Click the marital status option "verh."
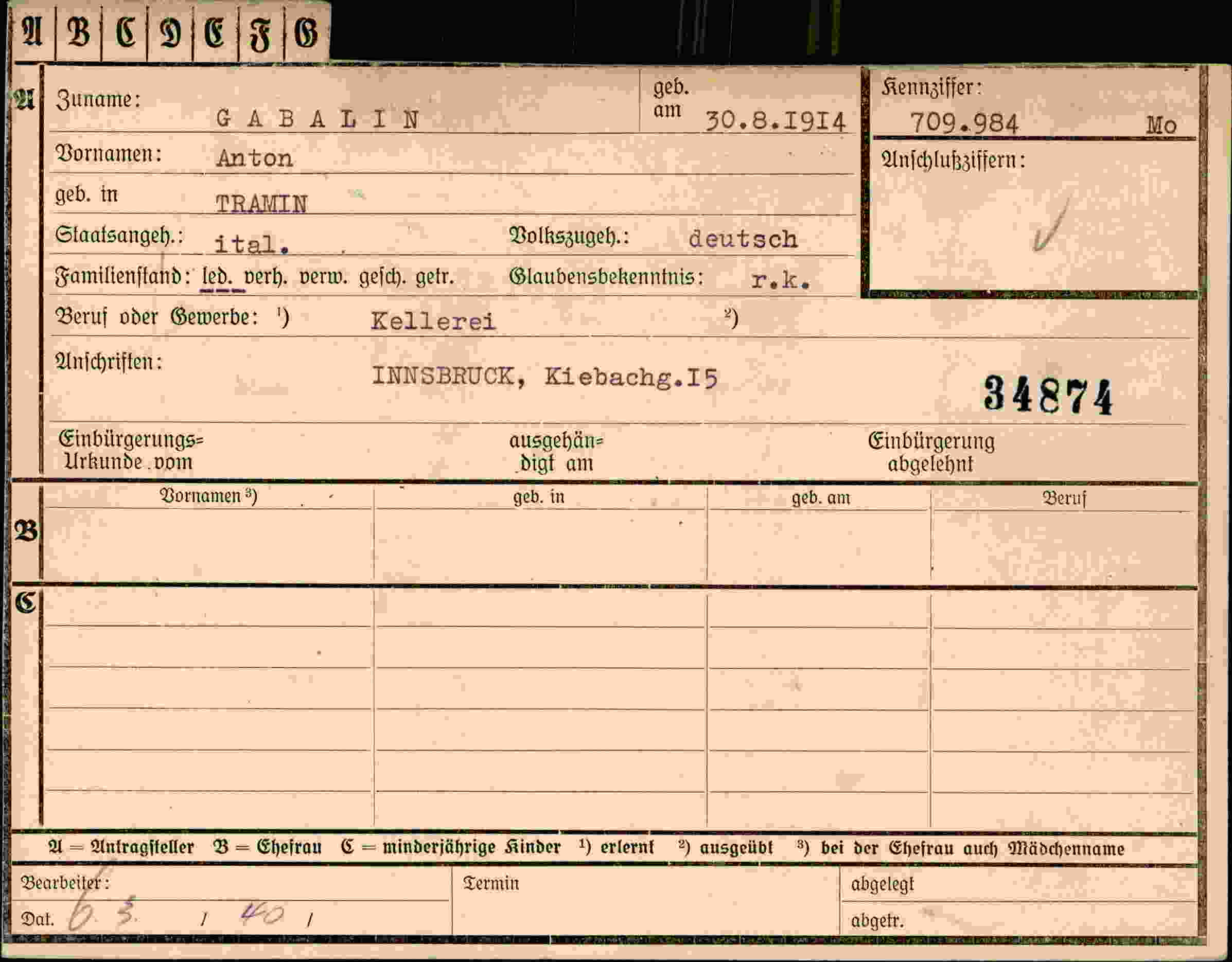Image resolution: width=1232 pixels, height=962 pixels. point(266,276)
